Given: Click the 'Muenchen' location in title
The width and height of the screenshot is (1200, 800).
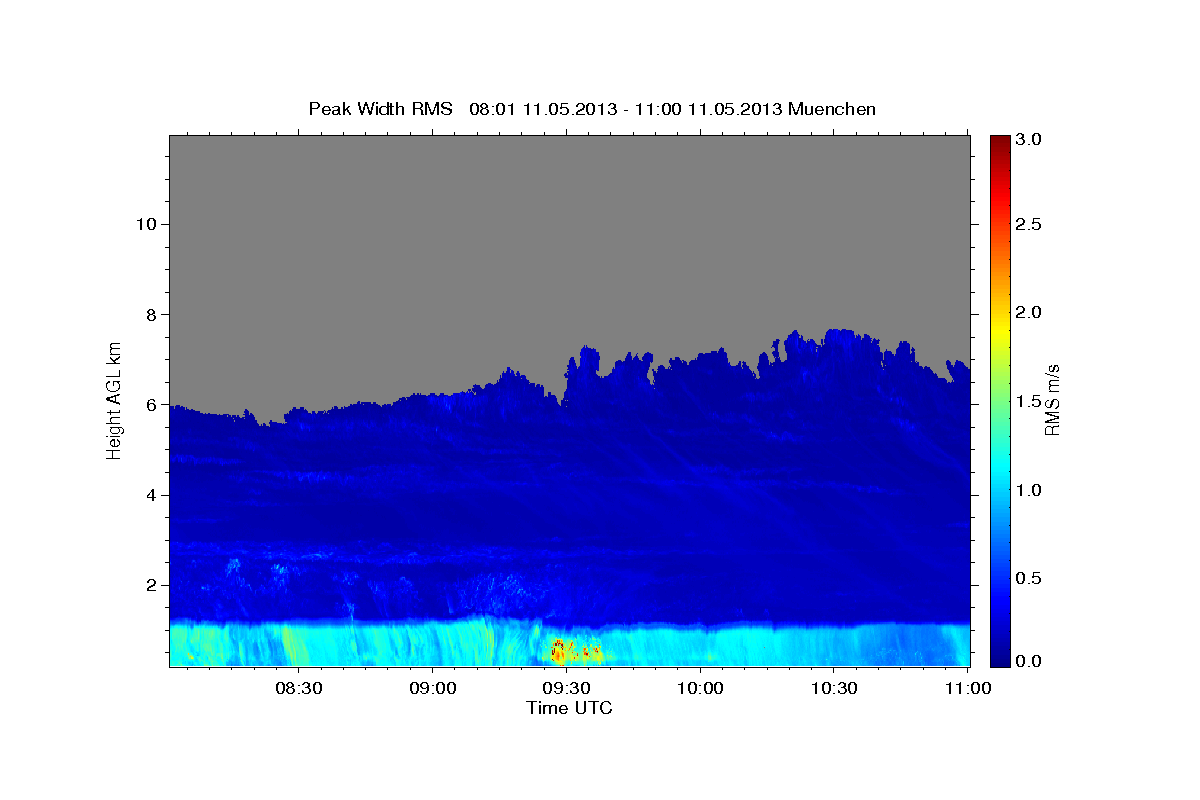Looking at the screenshot, I should coord(832,108).
